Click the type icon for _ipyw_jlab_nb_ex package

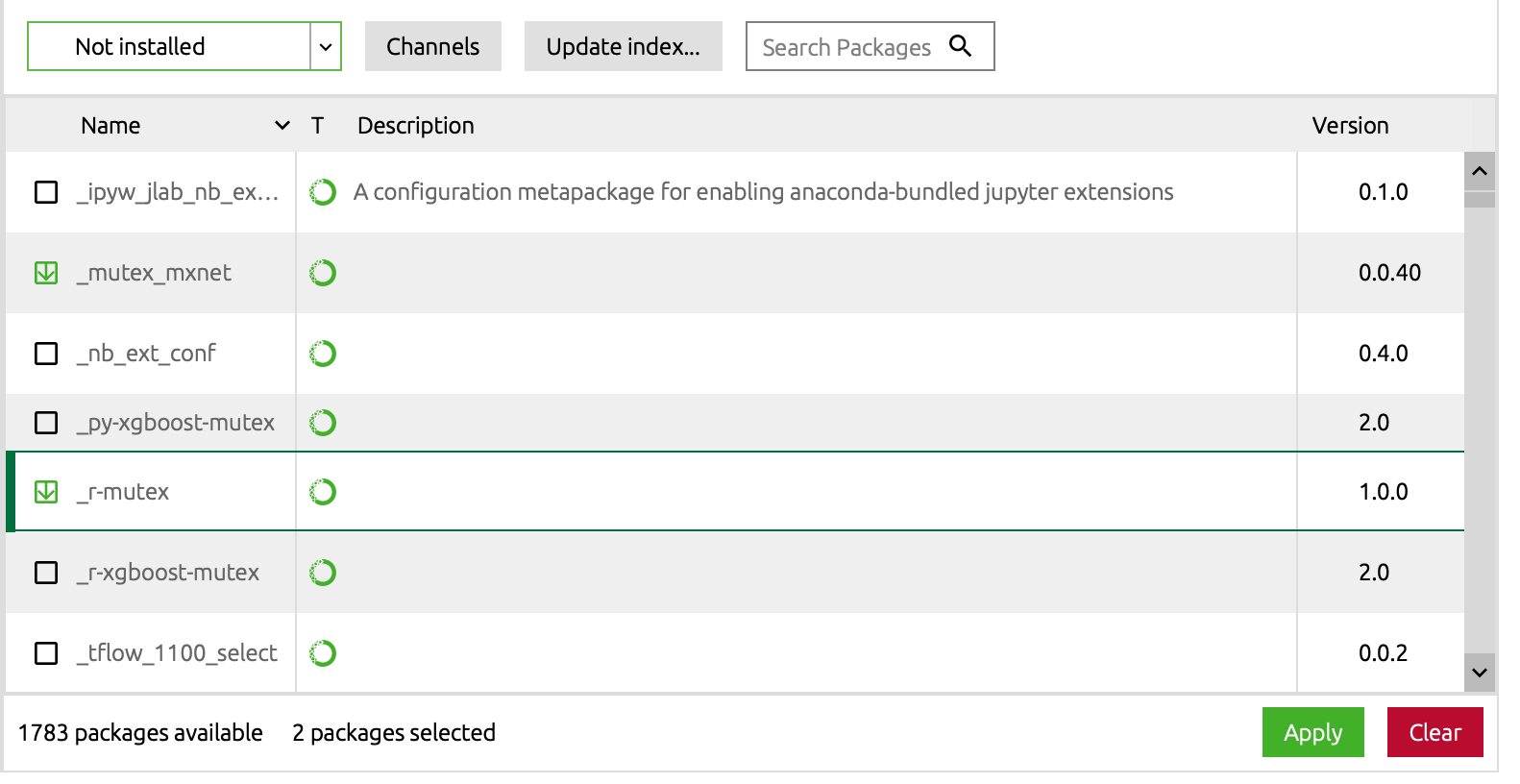tap(323, 192)
